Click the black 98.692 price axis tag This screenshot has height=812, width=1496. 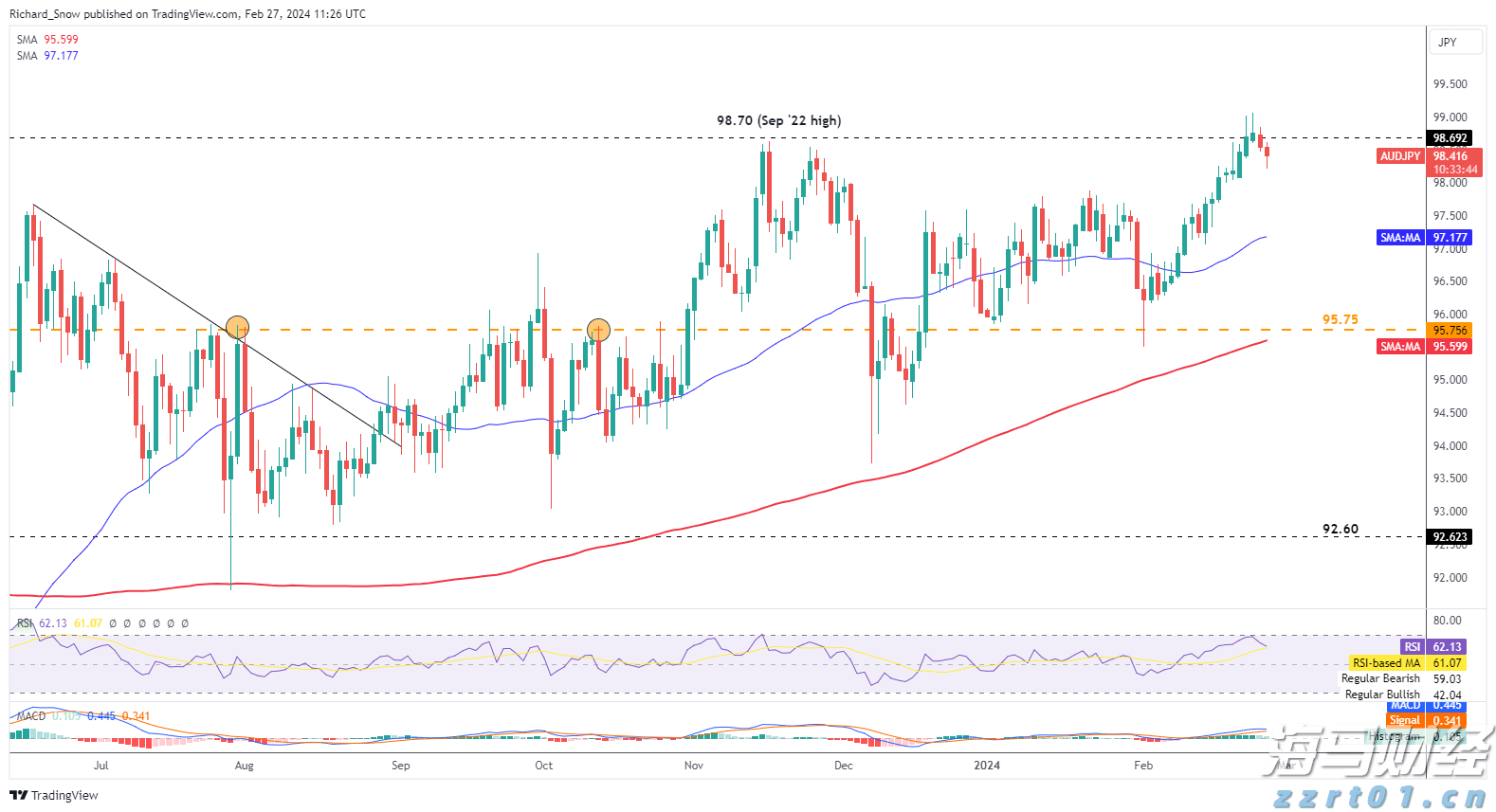pyautogui.click(x=1450, y=138)
